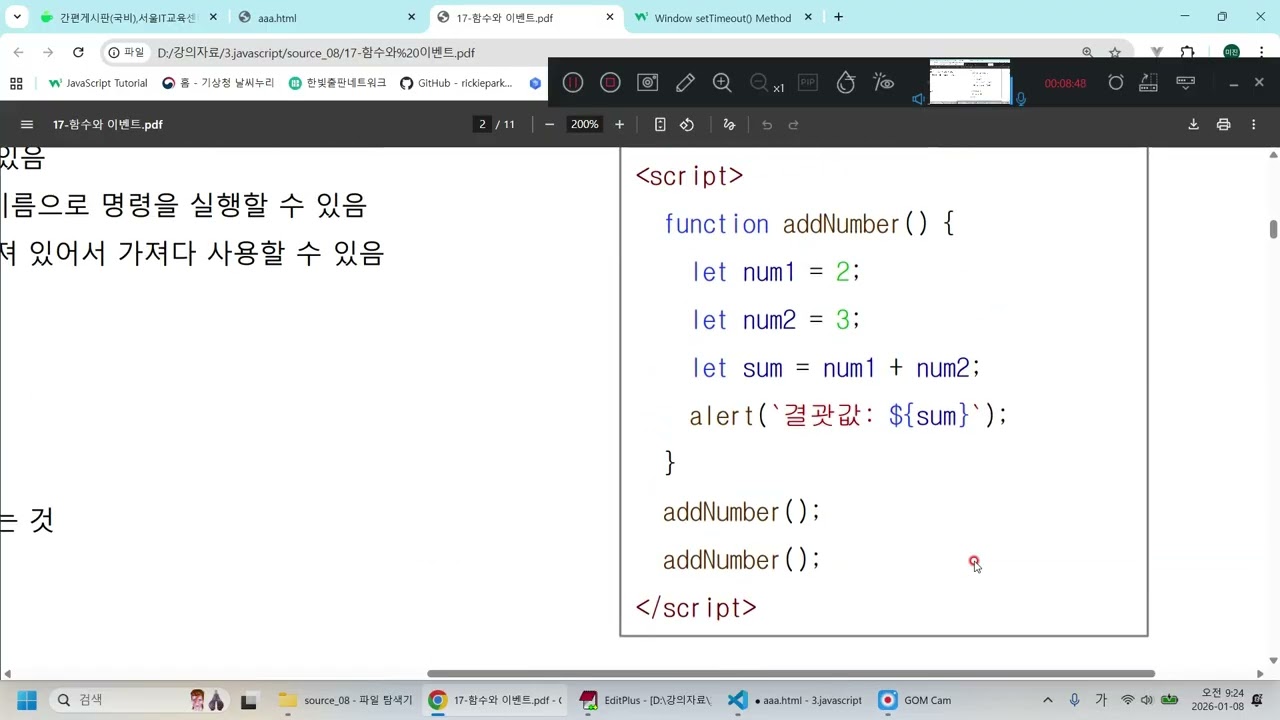Pause the GOM Cam recording
The width and height of the screenshot is (1280, 720).
(573, 83)
